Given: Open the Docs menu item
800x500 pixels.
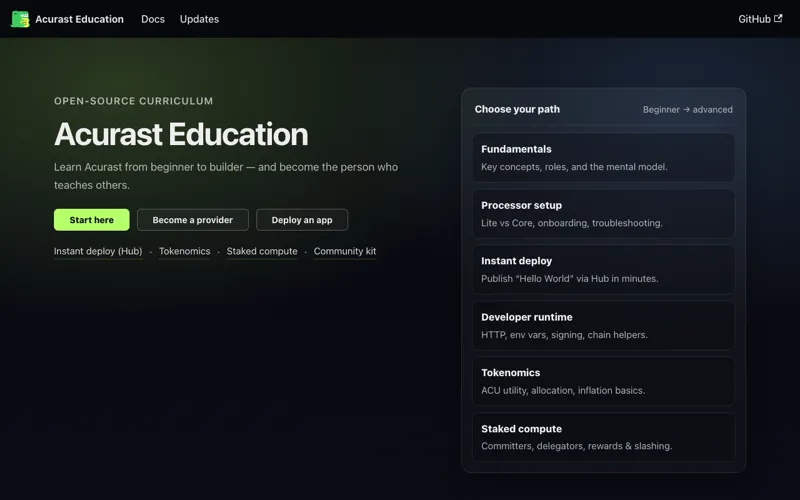Looking at the screenshot, I should [x=153, y=19].
